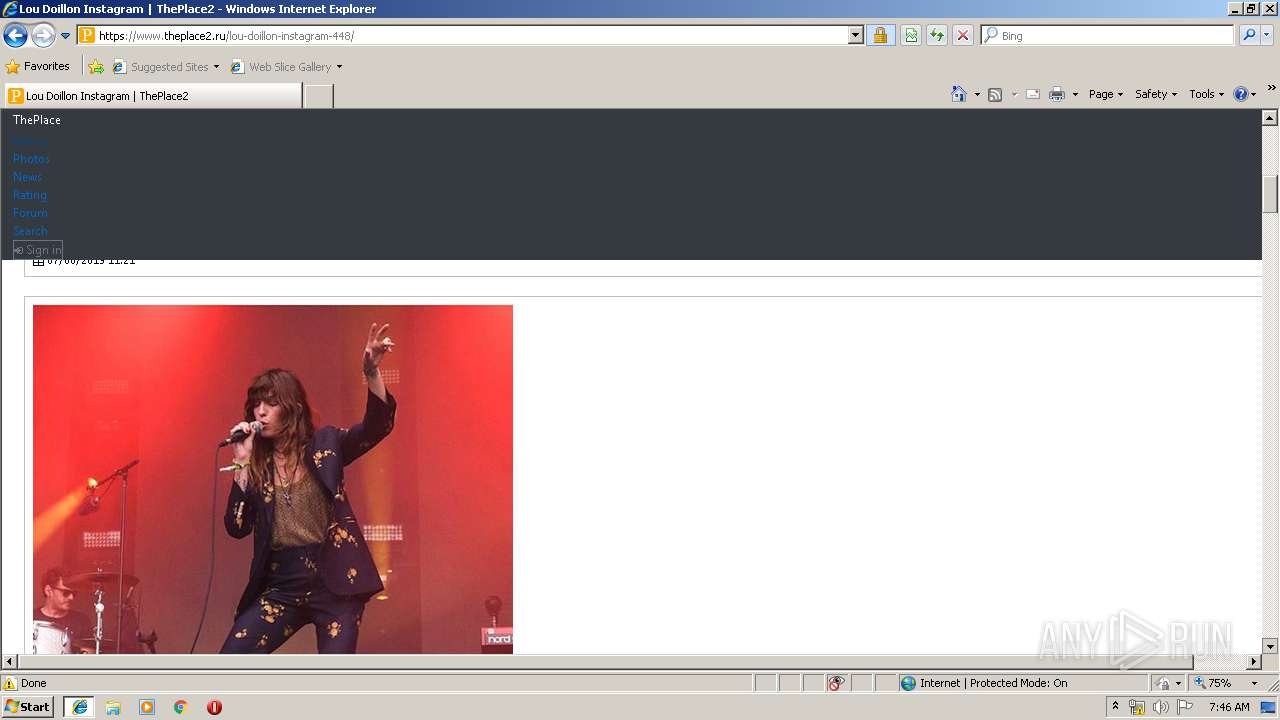Open the recent pages dropdown arrow

point(66,36)
